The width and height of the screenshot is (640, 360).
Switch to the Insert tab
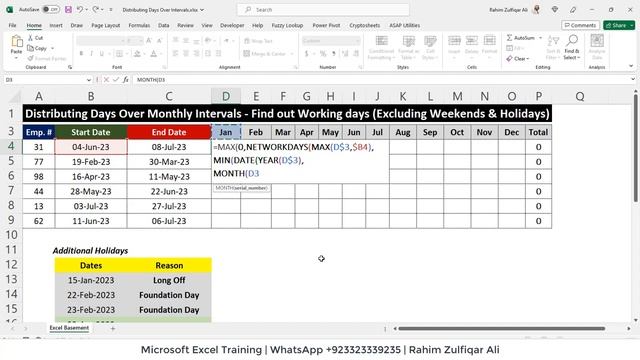point(56,25)
